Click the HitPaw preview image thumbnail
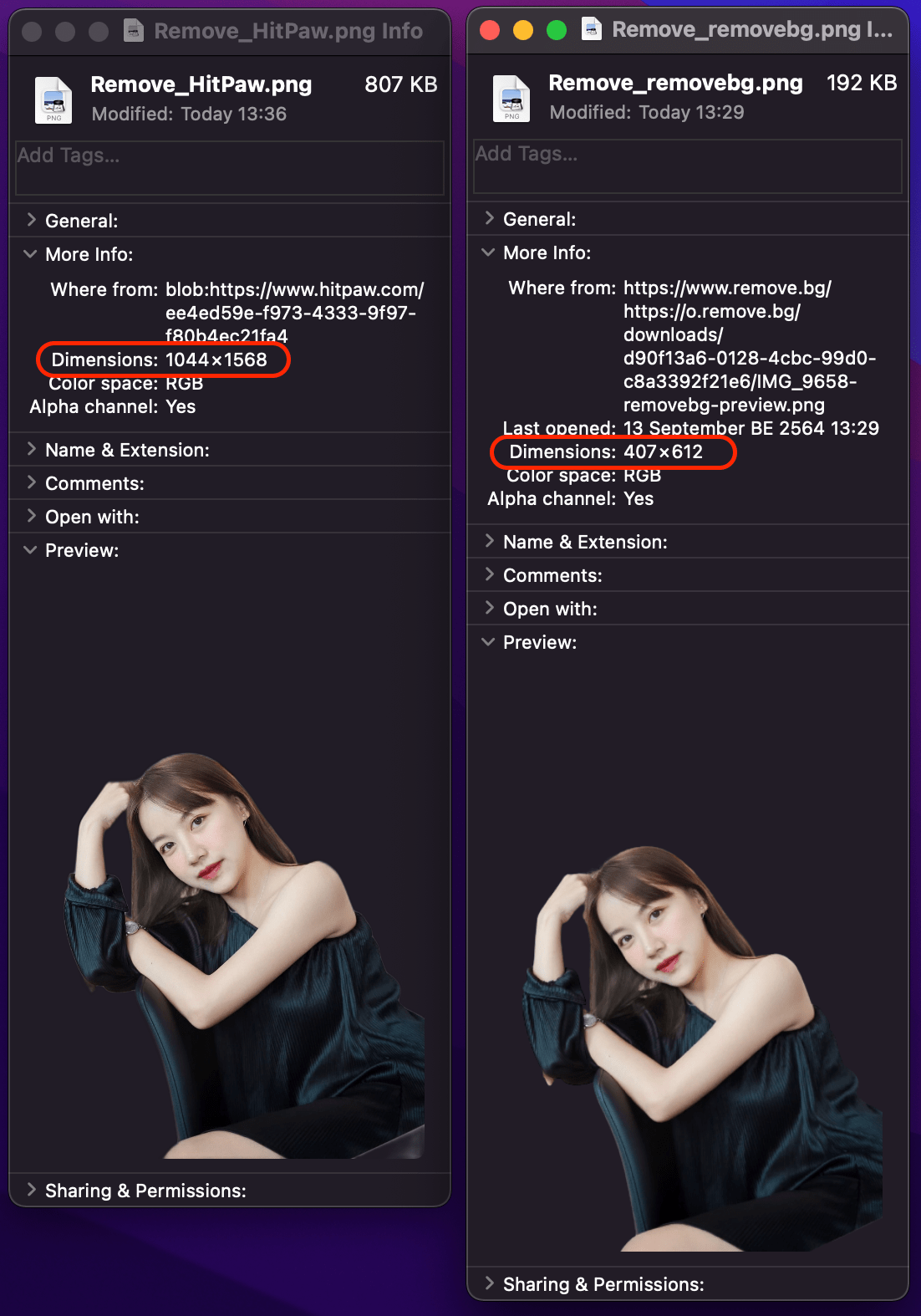921x1316 pixels. [244, 955]
